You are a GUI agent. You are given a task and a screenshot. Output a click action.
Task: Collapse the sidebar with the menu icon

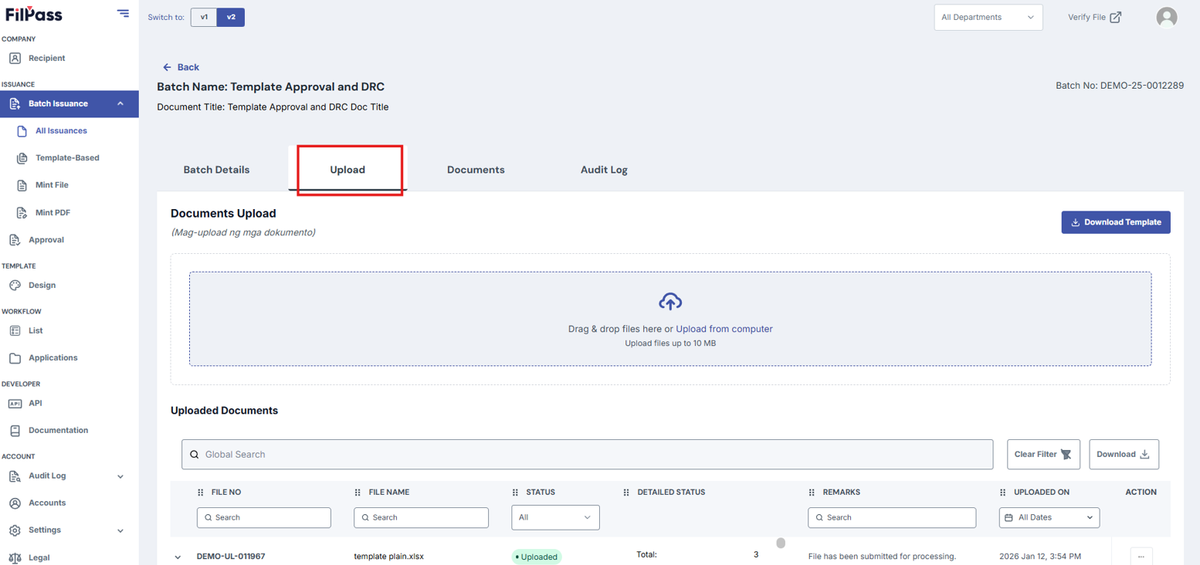click(x=122, y=13)
